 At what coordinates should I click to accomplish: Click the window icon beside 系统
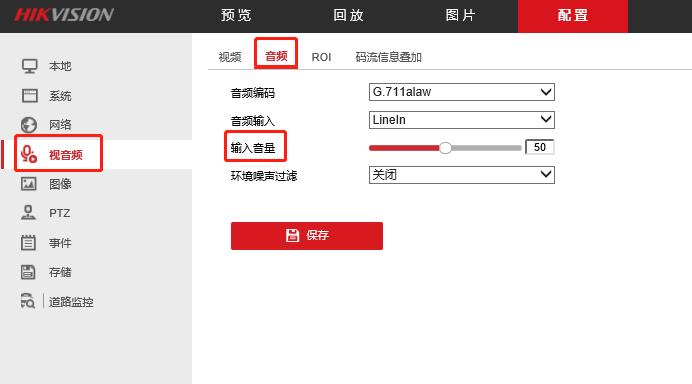click(x=30, y=95)
